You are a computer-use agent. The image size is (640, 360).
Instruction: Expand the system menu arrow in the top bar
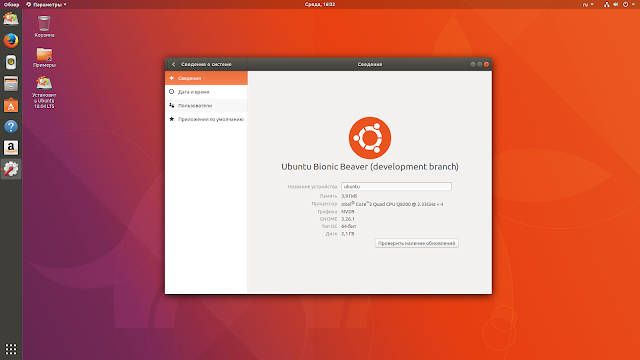coord(633,4)
